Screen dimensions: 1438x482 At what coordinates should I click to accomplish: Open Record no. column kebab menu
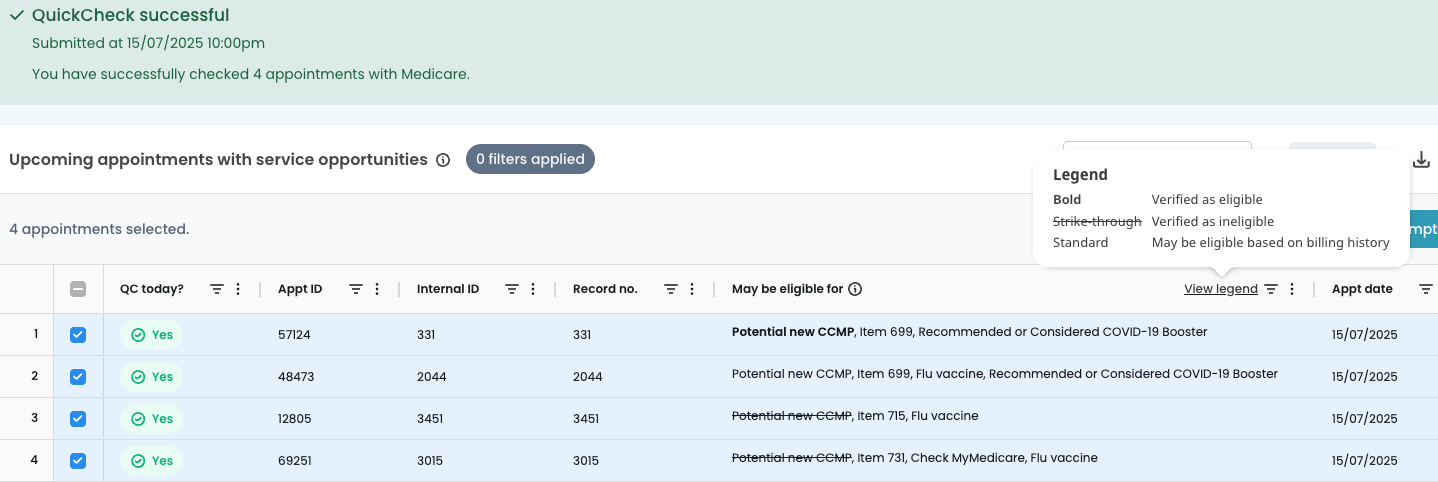coord(692,289)
